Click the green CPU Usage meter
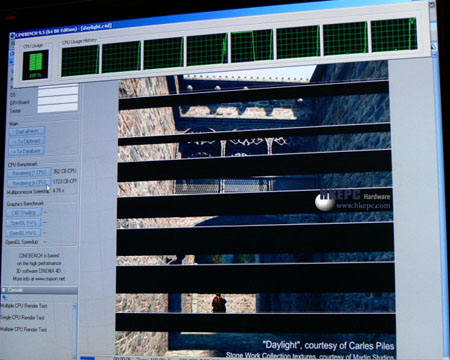The height and width of the screenshot is (360, 450). click(x=36, y=65)
